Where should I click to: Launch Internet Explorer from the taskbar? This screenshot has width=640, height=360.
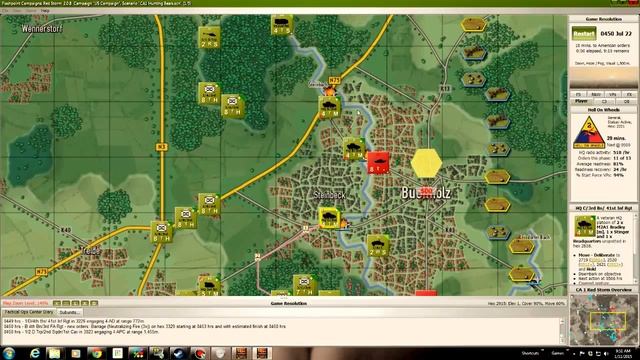tap(35, 353)
